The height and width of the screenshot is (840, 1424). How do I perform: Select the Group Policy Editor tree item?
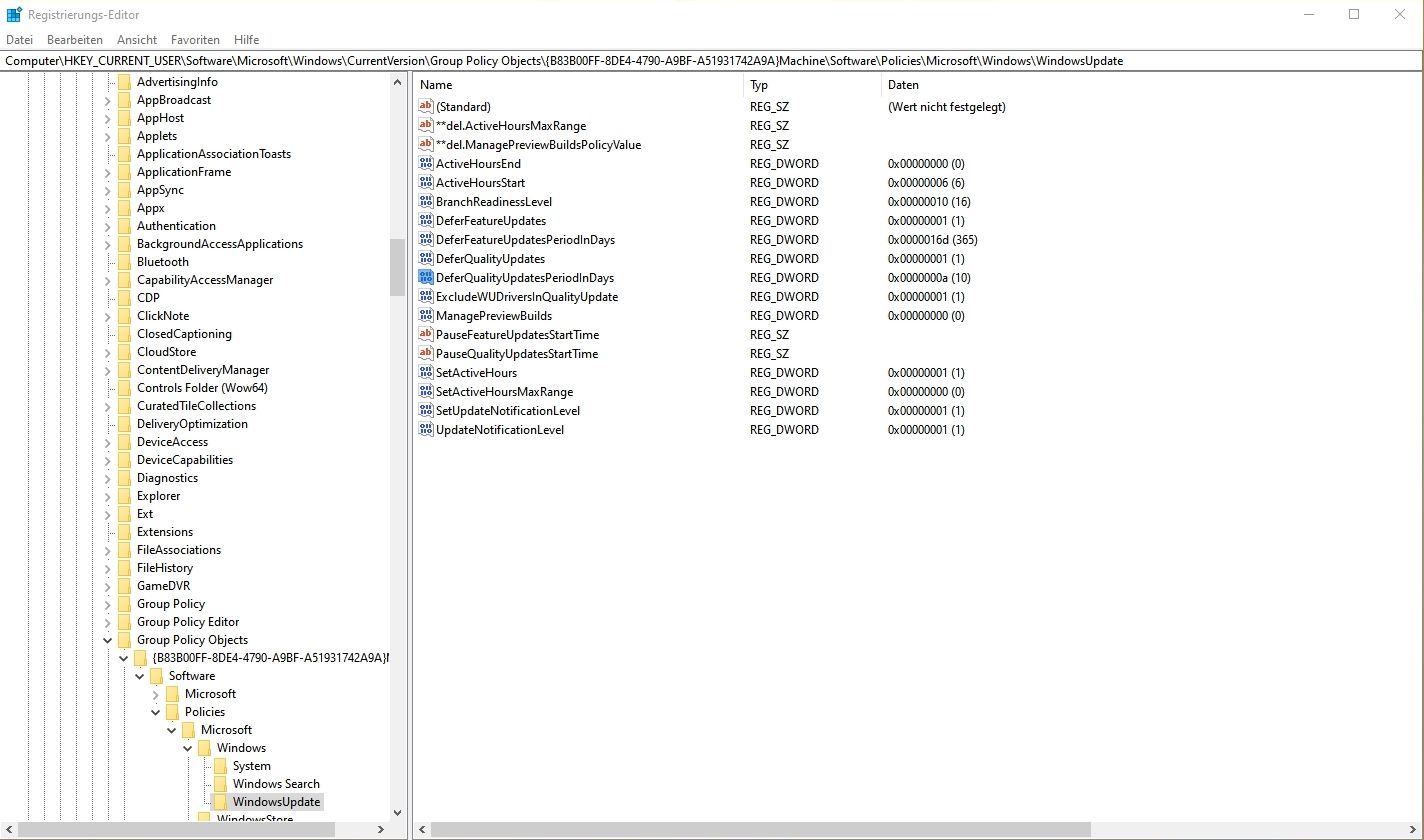pyautogui.click(x=188, y=622)
